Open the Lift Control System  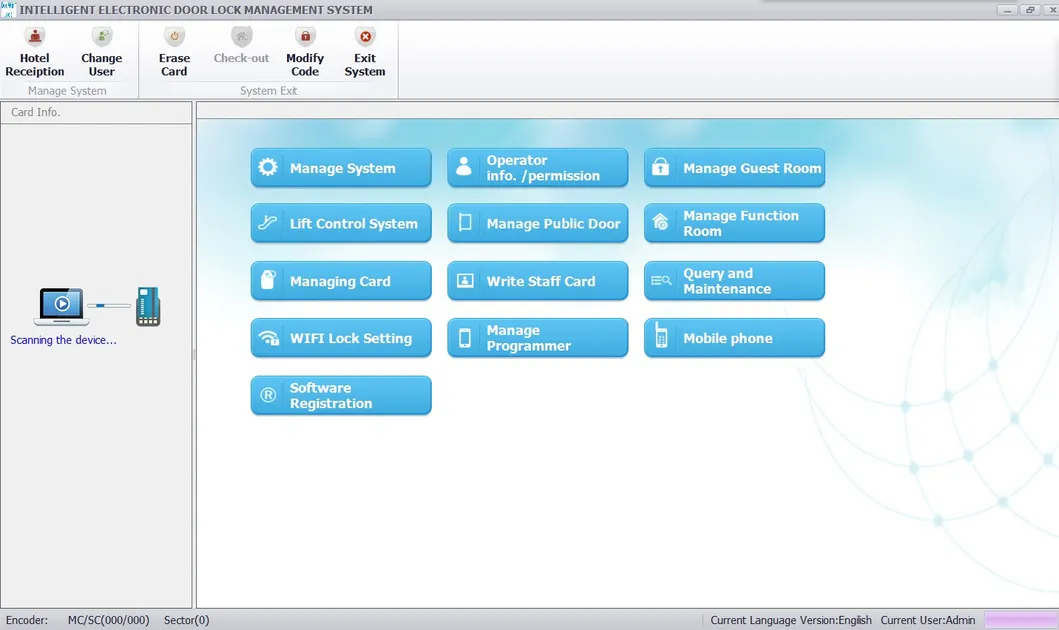[340, 224]
